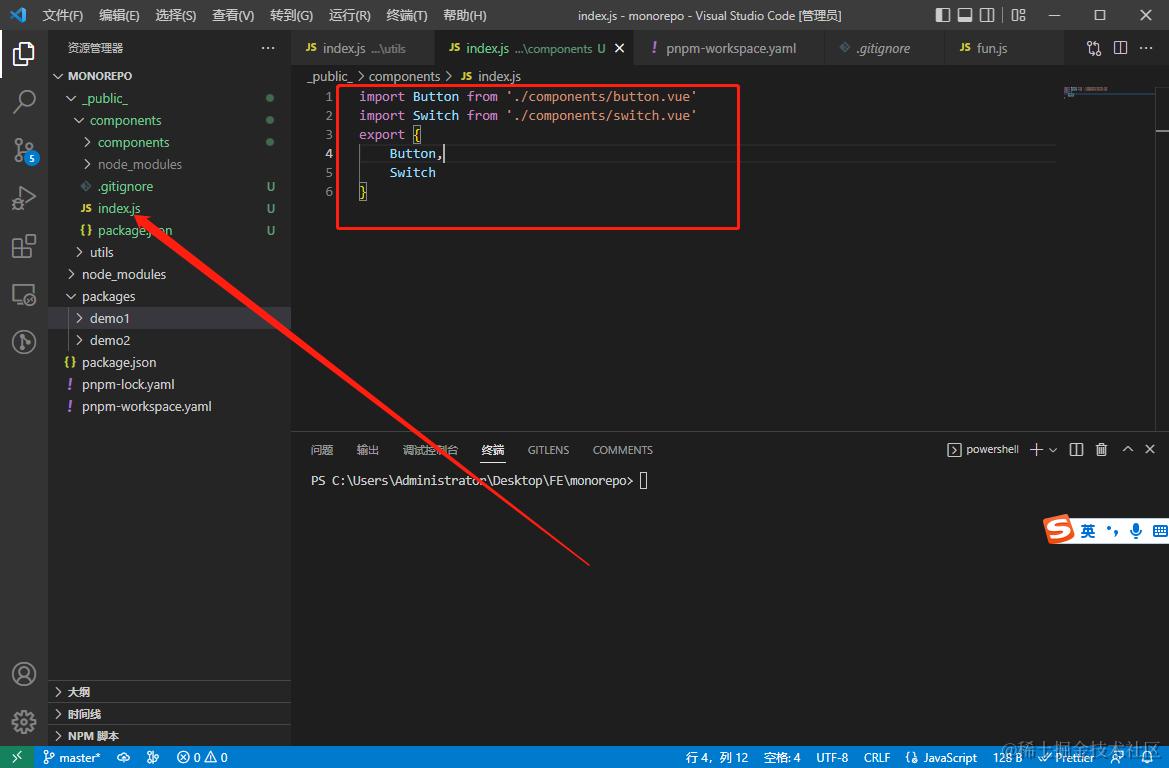Click Explorer panel more actions ellipsis

[x=268, y=48]
